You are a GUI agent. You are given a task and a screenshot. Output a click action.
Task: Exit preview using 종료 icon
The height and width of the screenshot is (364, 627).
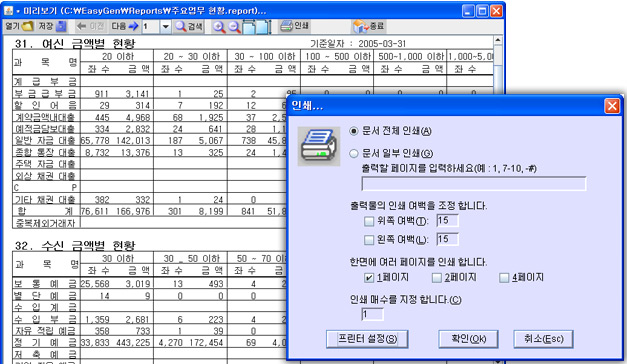[x=368, y=26]
